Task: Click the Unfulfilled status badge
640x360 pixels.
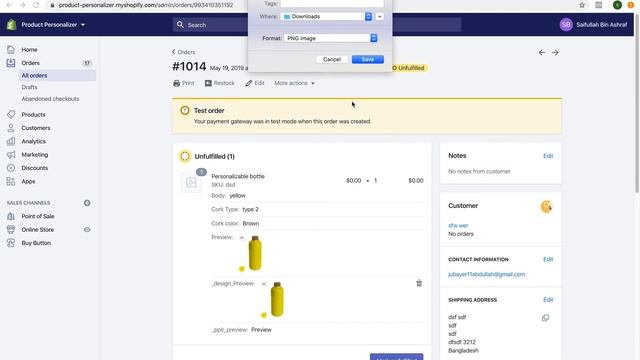Action: [409, 68]
